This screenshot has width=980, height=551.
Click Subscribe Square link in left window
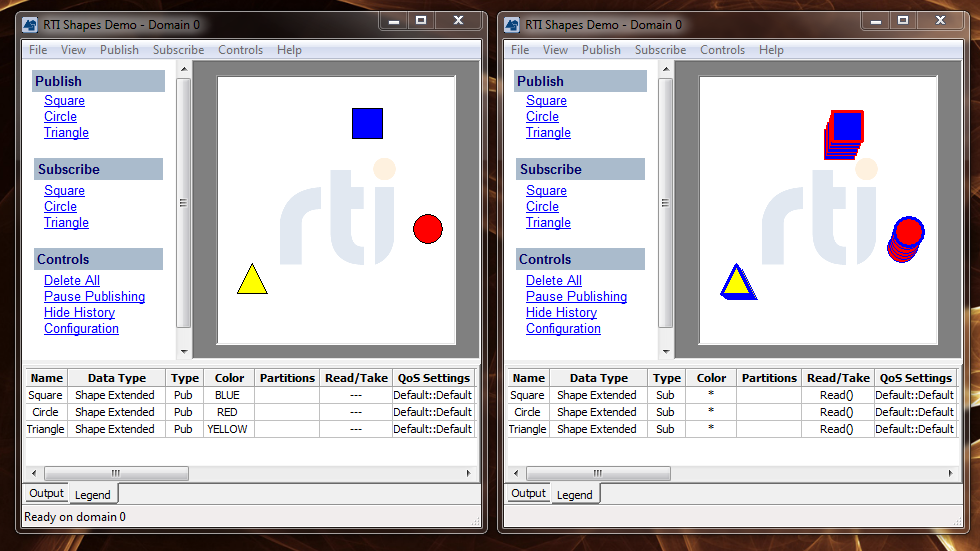[x=64, y=191]
